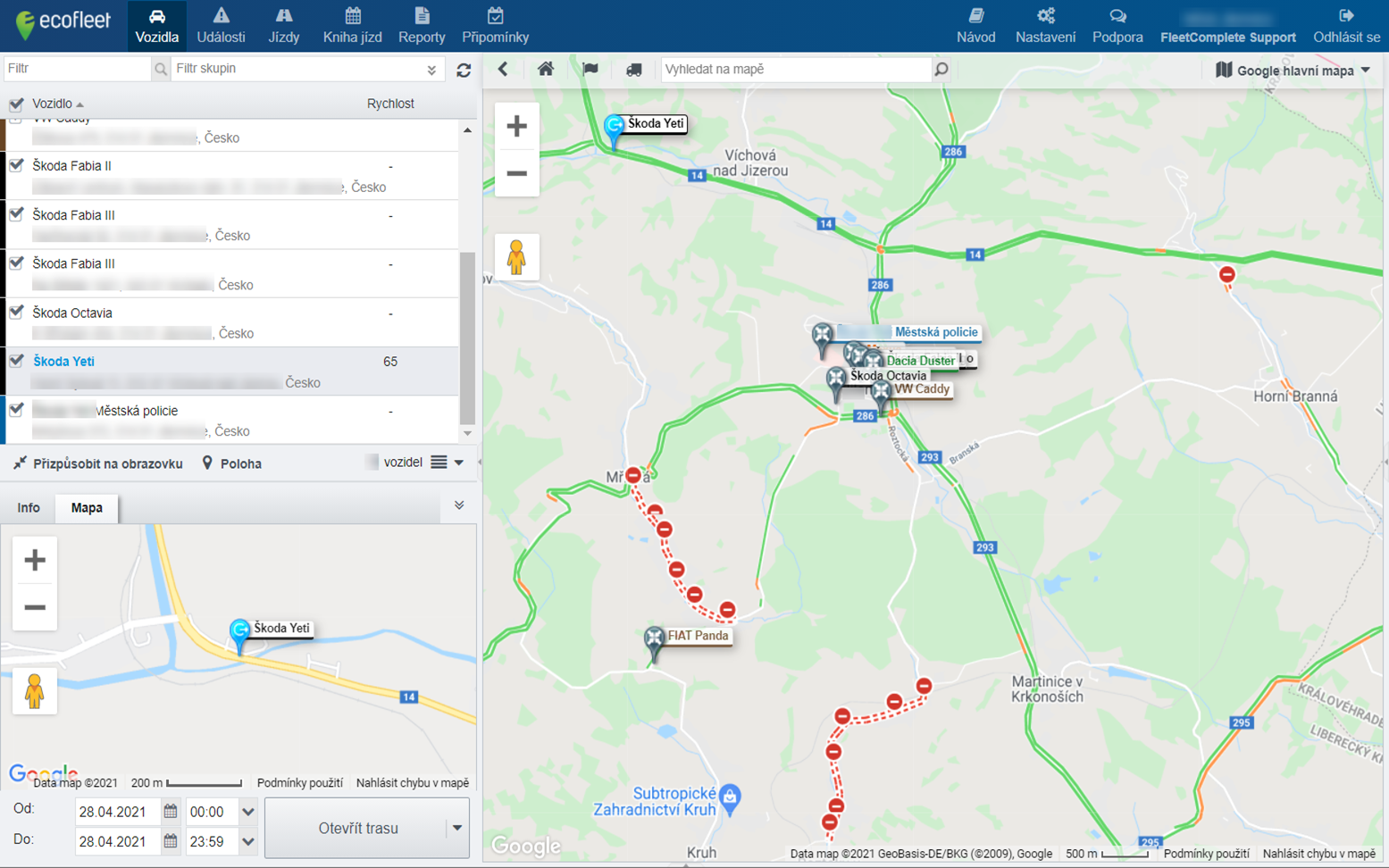Select the Škoda Octavia list row

232,322
